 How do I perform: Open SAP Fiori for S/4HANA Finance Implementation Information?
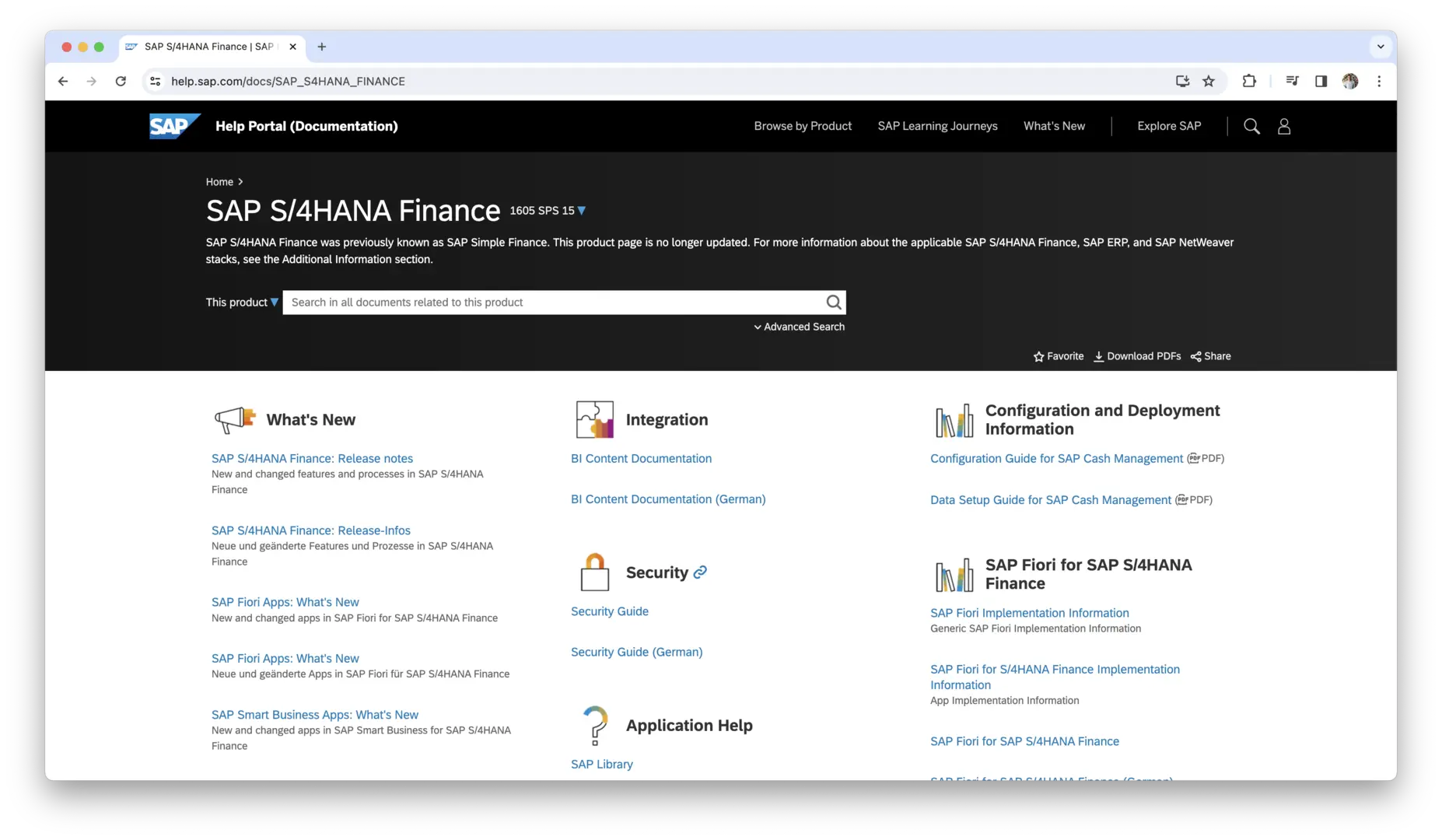[1055, 677]
